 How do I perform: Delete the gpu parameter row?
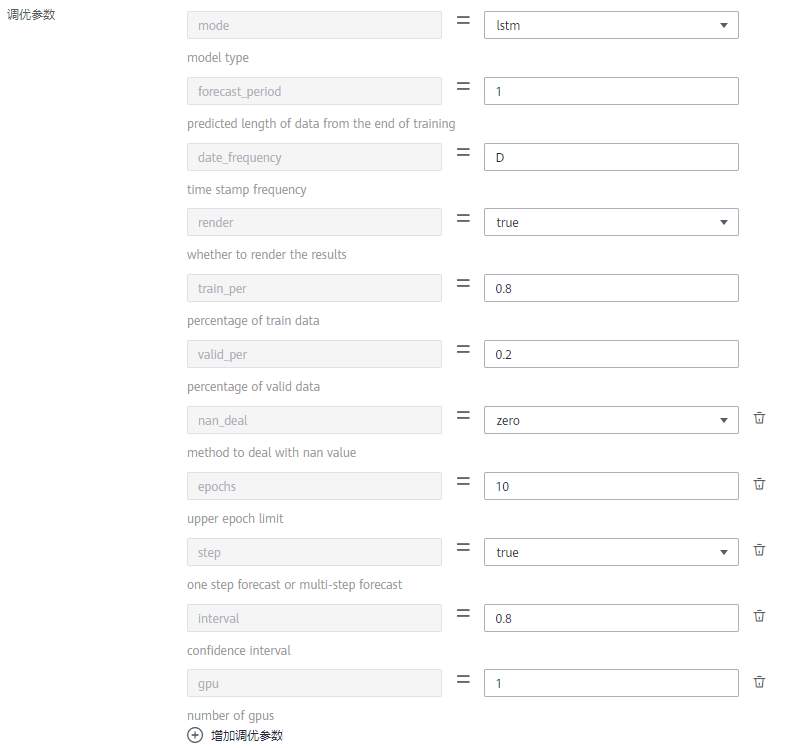[x=759, y=683]
